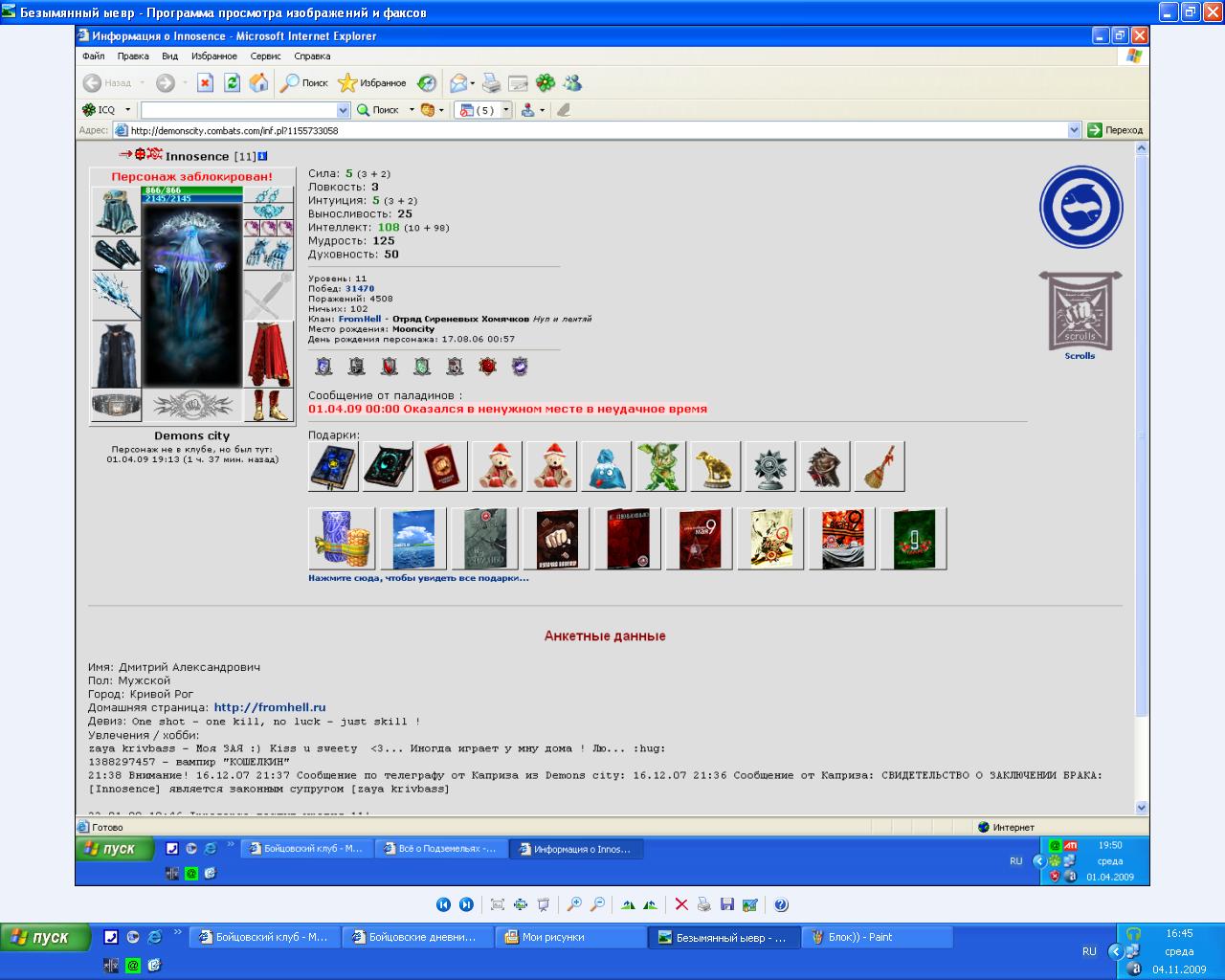
Task: Open Избранное menu in menu bar
Action: (x=214, y=56)
